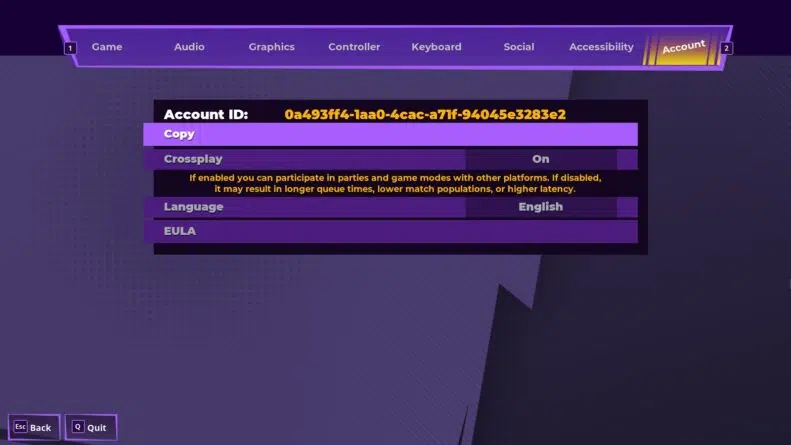Switch to the Game tab
The image size is (791, 445).
point(107,47)
